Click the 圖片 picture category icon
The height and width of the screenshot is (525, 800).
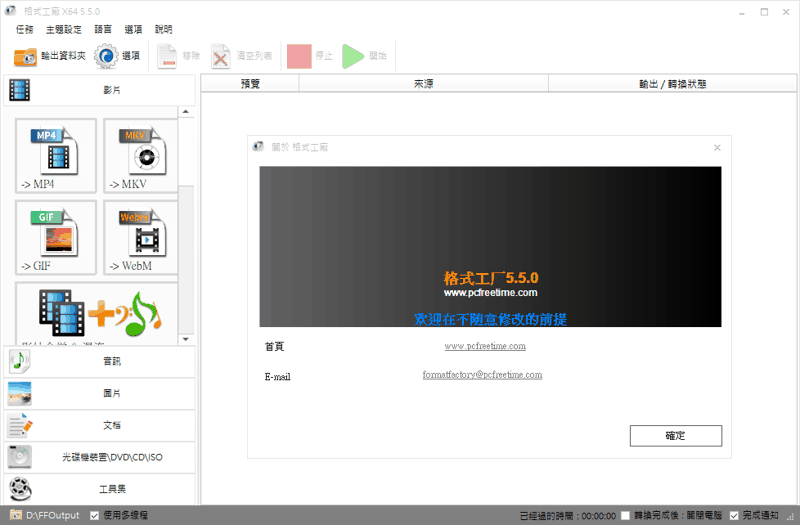(x=19, y=393)
